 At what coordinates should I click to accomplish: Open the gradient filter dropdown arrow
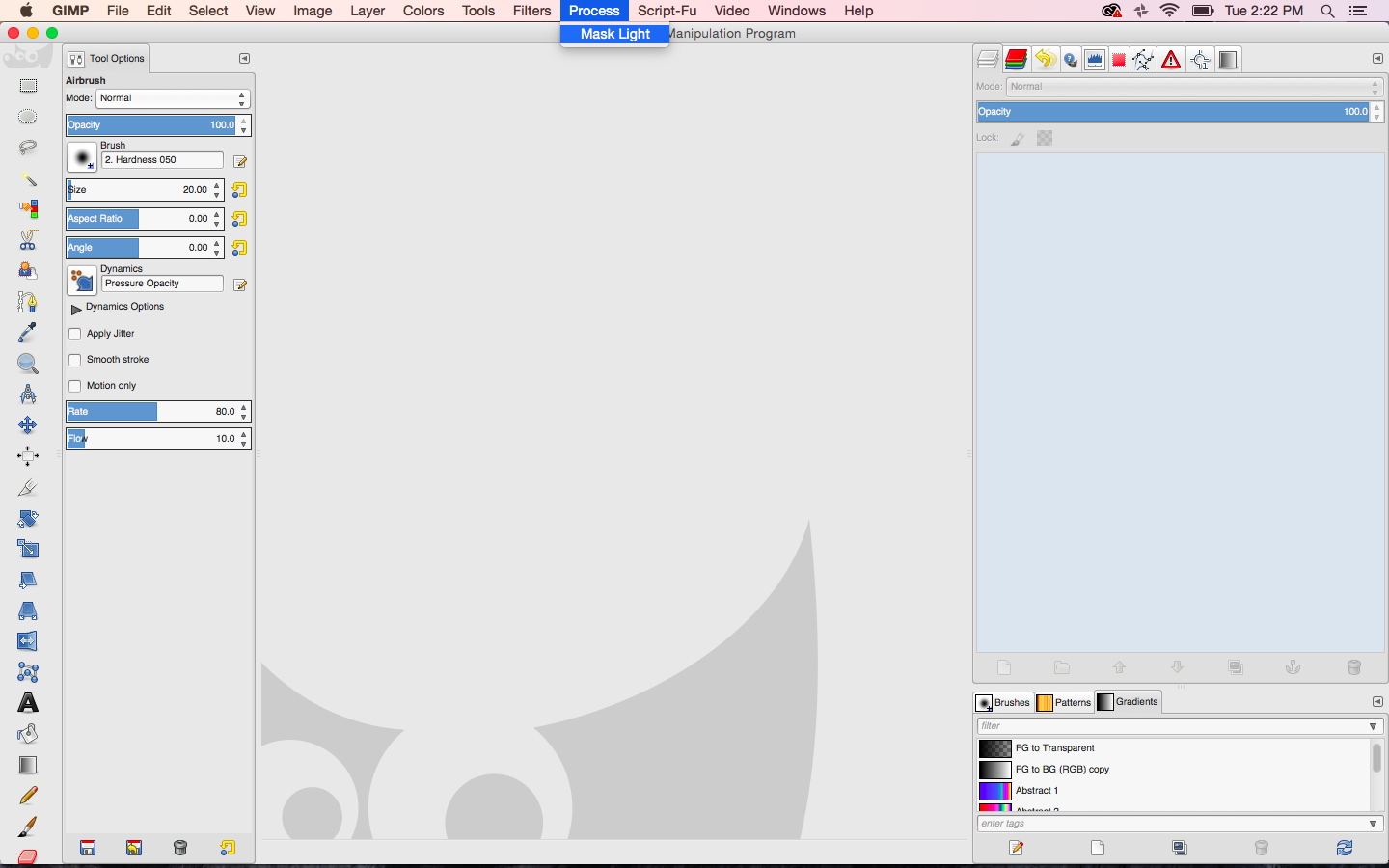(x=1373, y=726)
